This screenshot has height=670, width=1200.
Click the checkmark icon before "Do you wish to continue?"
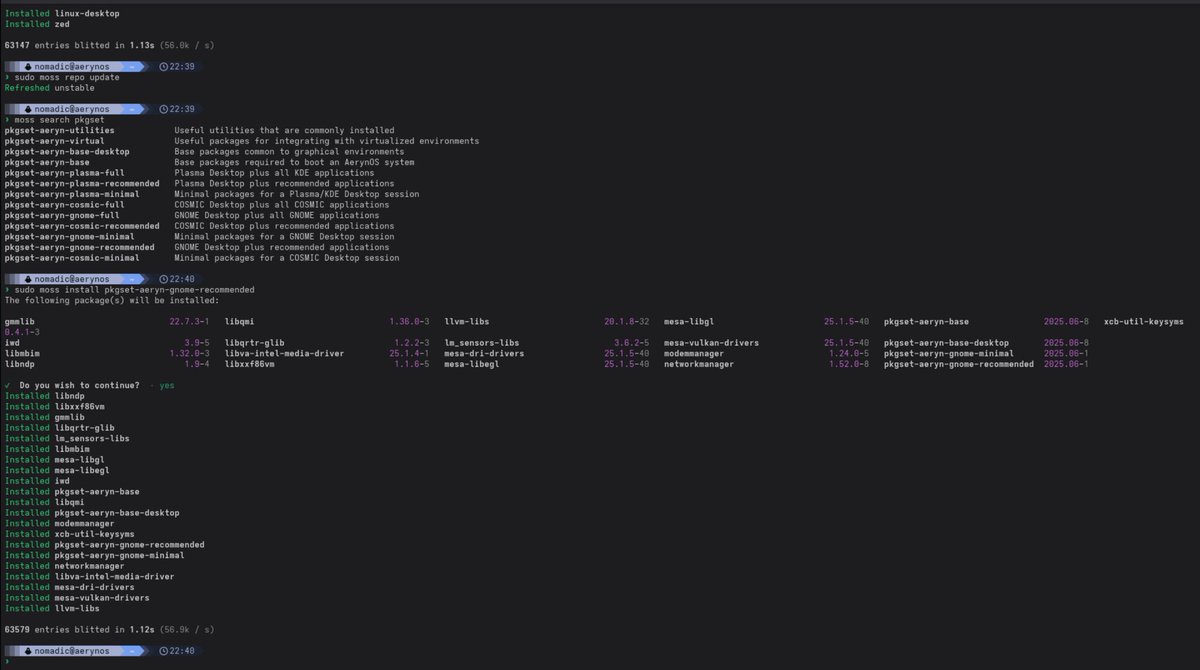click(x=7, y=385)
